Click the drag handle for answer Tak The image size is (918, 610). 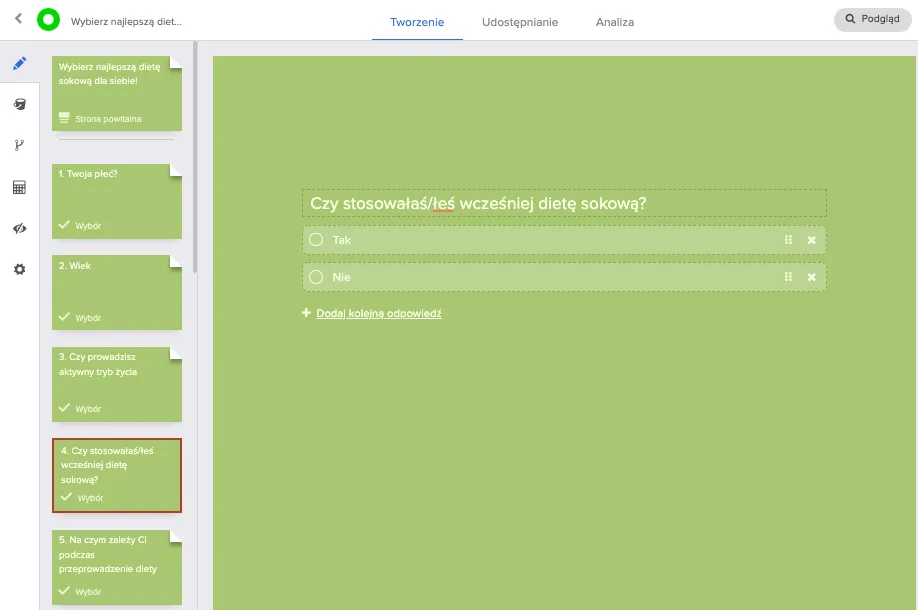point(788,240)
